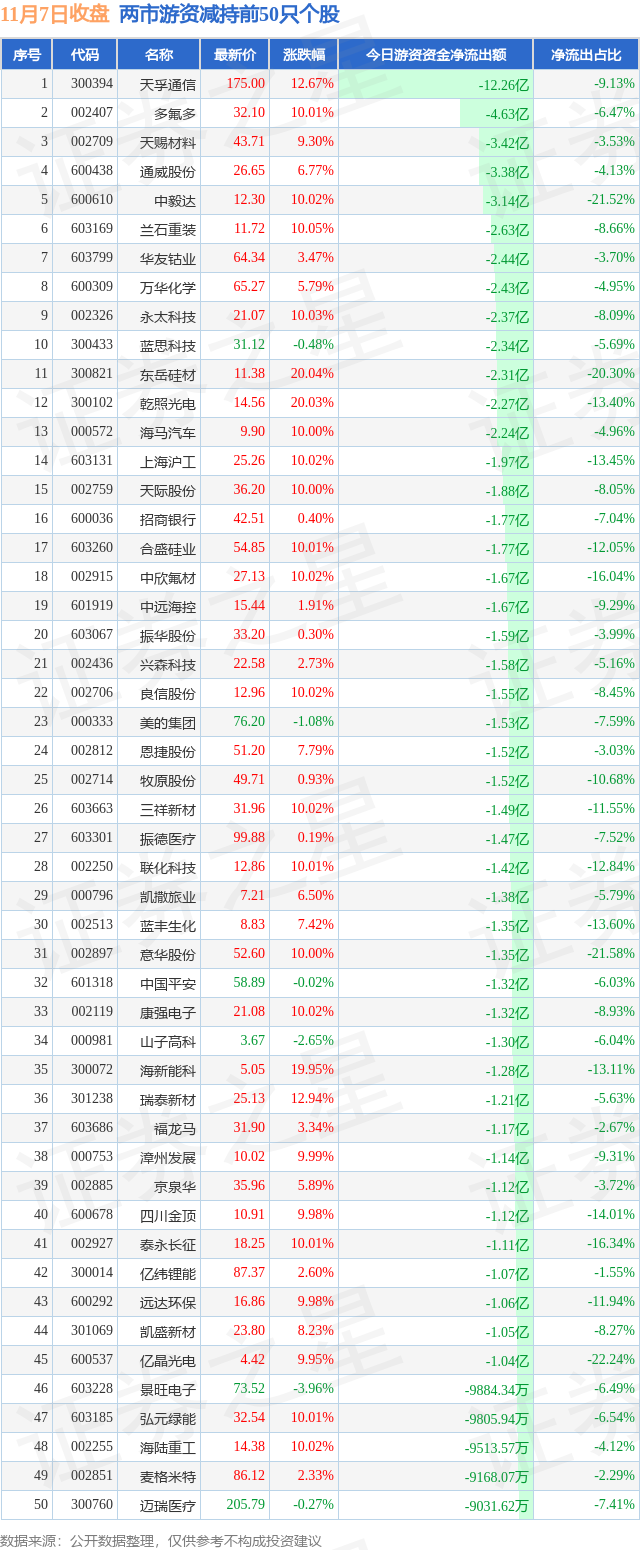Select stock name 良信股份
Screen dimensions: 640x1550
(168, 693)
